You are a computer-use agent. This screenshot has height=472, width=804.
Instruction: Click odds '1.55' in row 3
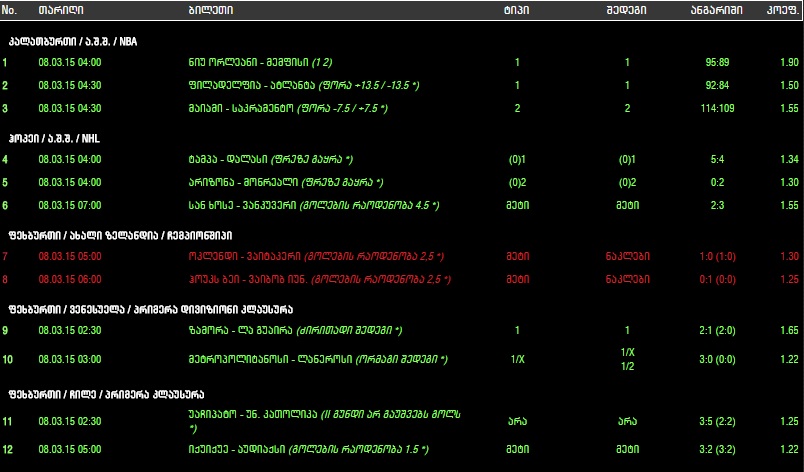click(789, 108)
